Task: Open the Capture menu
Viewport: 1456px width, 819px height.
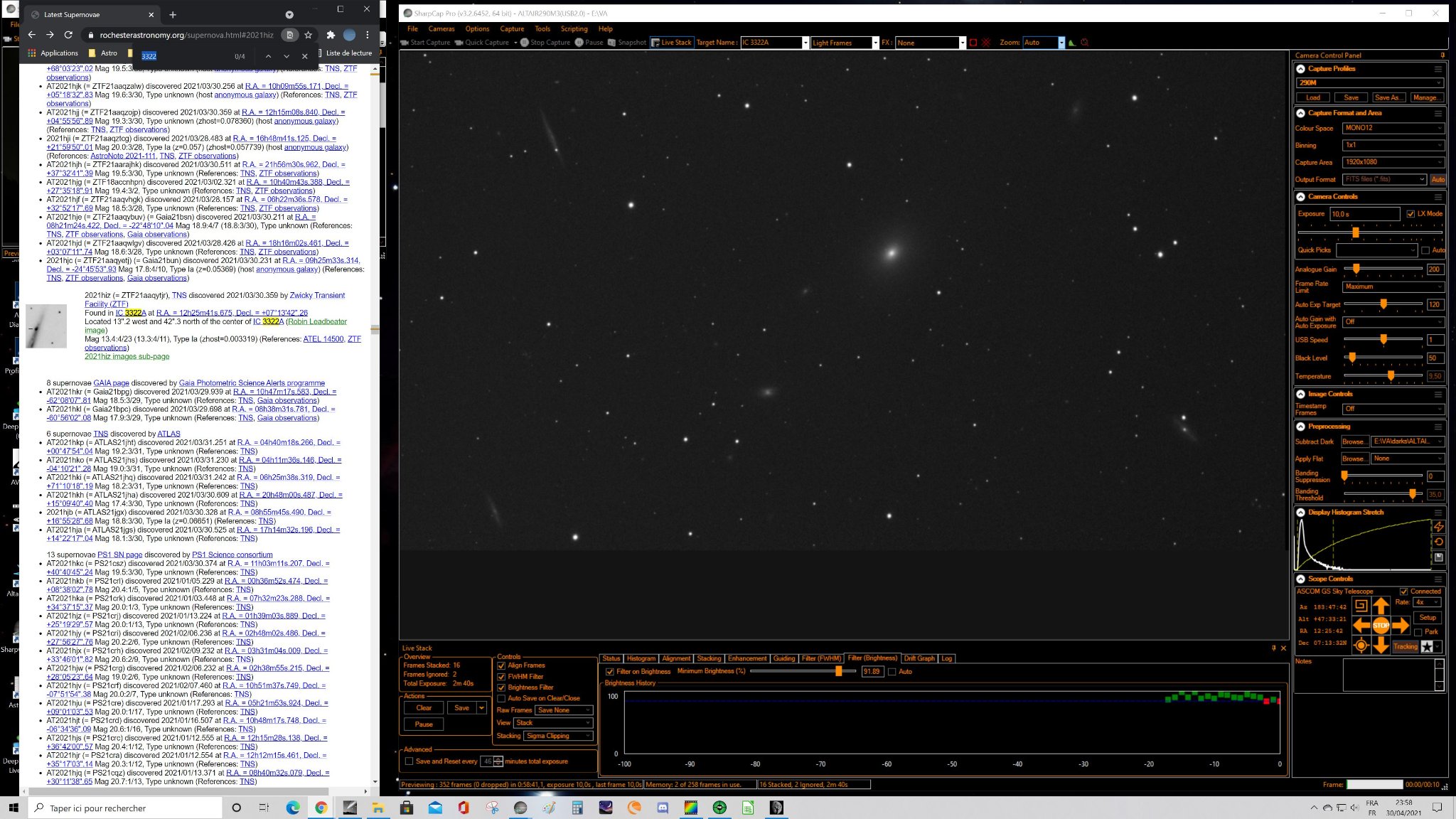Action: 512,29
